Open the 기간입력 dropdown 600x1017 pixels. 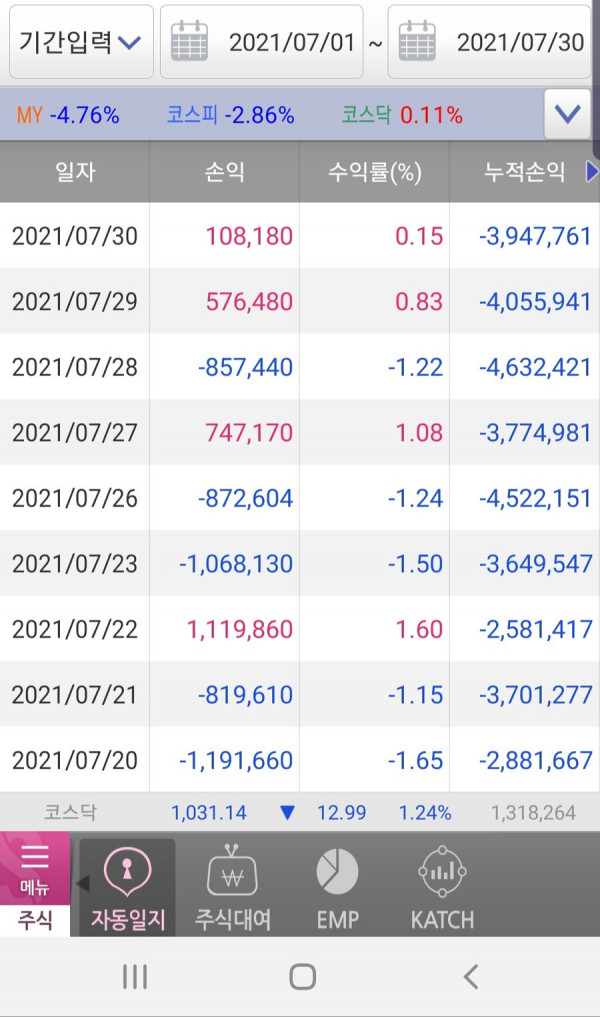81,42
